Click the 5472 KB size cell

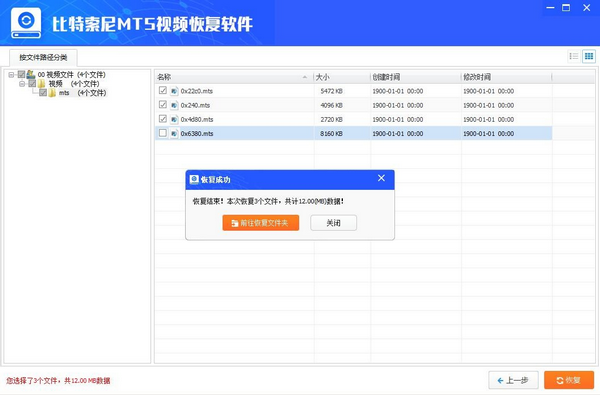coord(331,91)
